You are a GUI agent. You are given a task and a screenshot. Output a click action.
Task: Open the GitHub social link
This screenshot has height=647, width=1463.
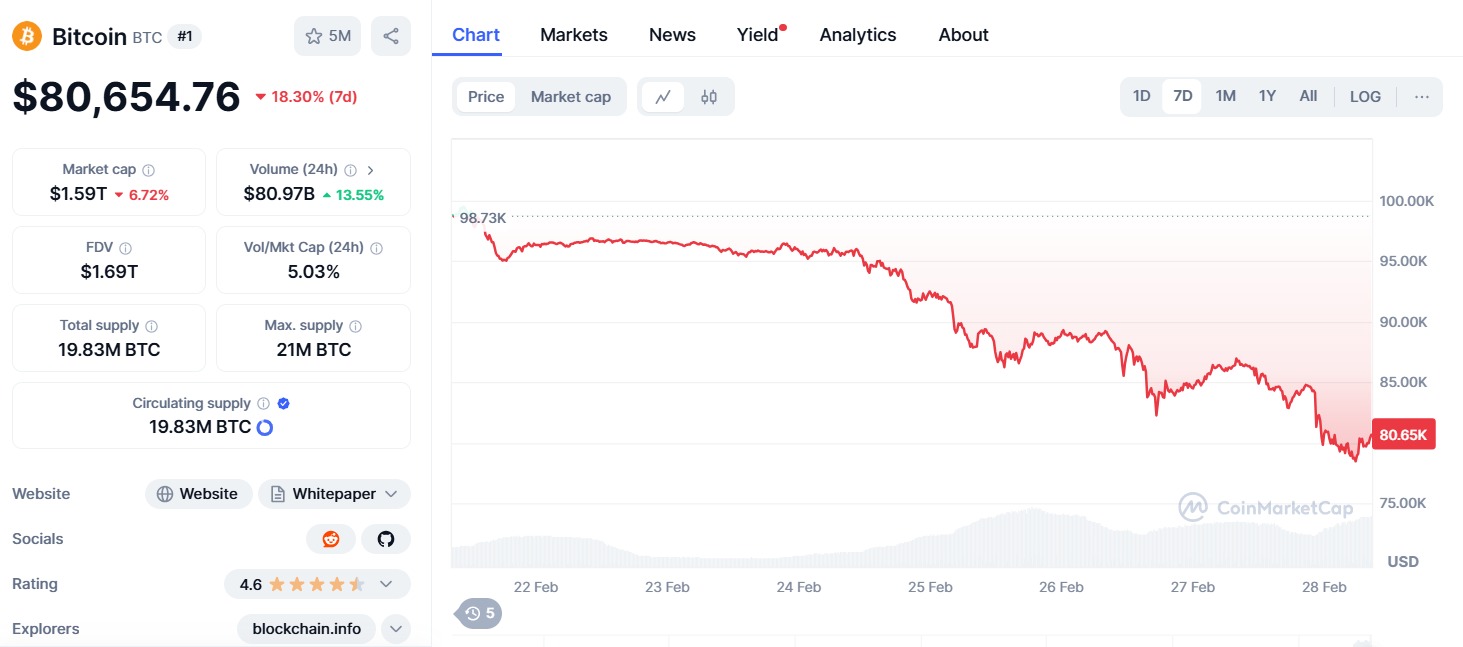pos(386,539)
